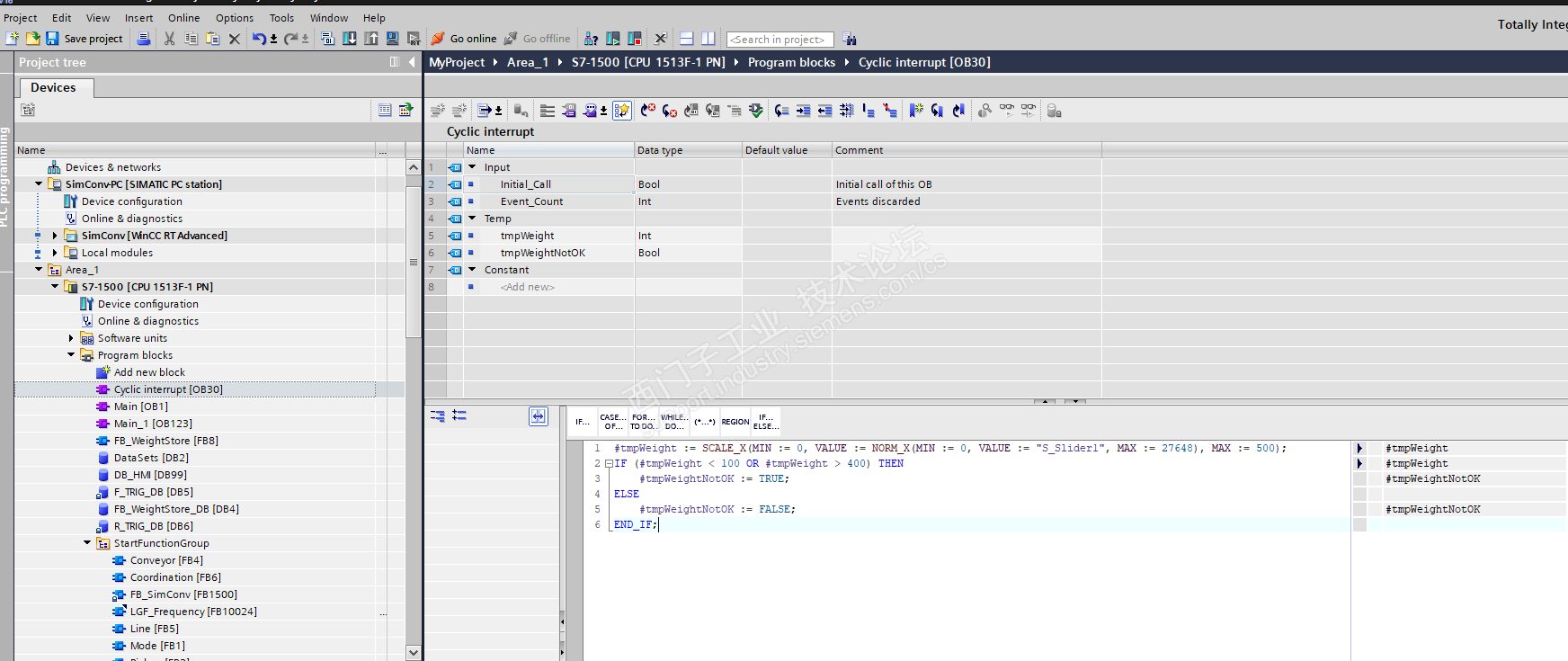The image size is (1568, 661).
Task: Click the Search in project field
Action: point(780,40)
